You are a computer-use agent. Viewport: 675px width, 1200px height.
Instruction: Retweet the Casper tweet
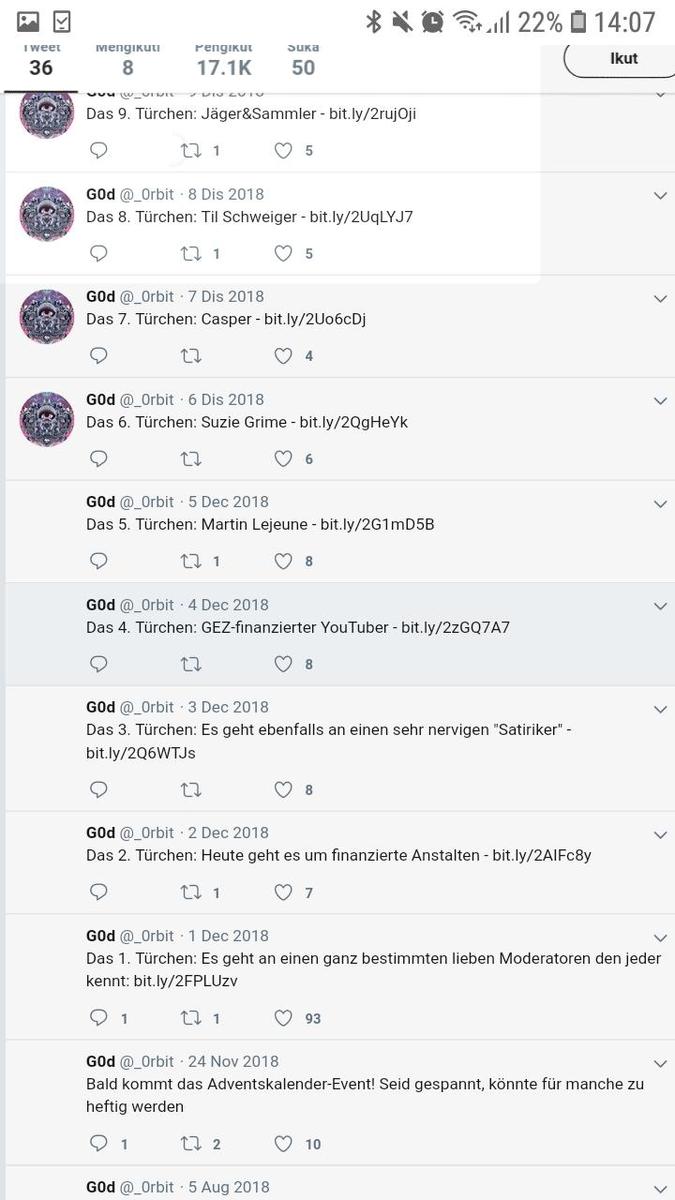click(190, 356)
